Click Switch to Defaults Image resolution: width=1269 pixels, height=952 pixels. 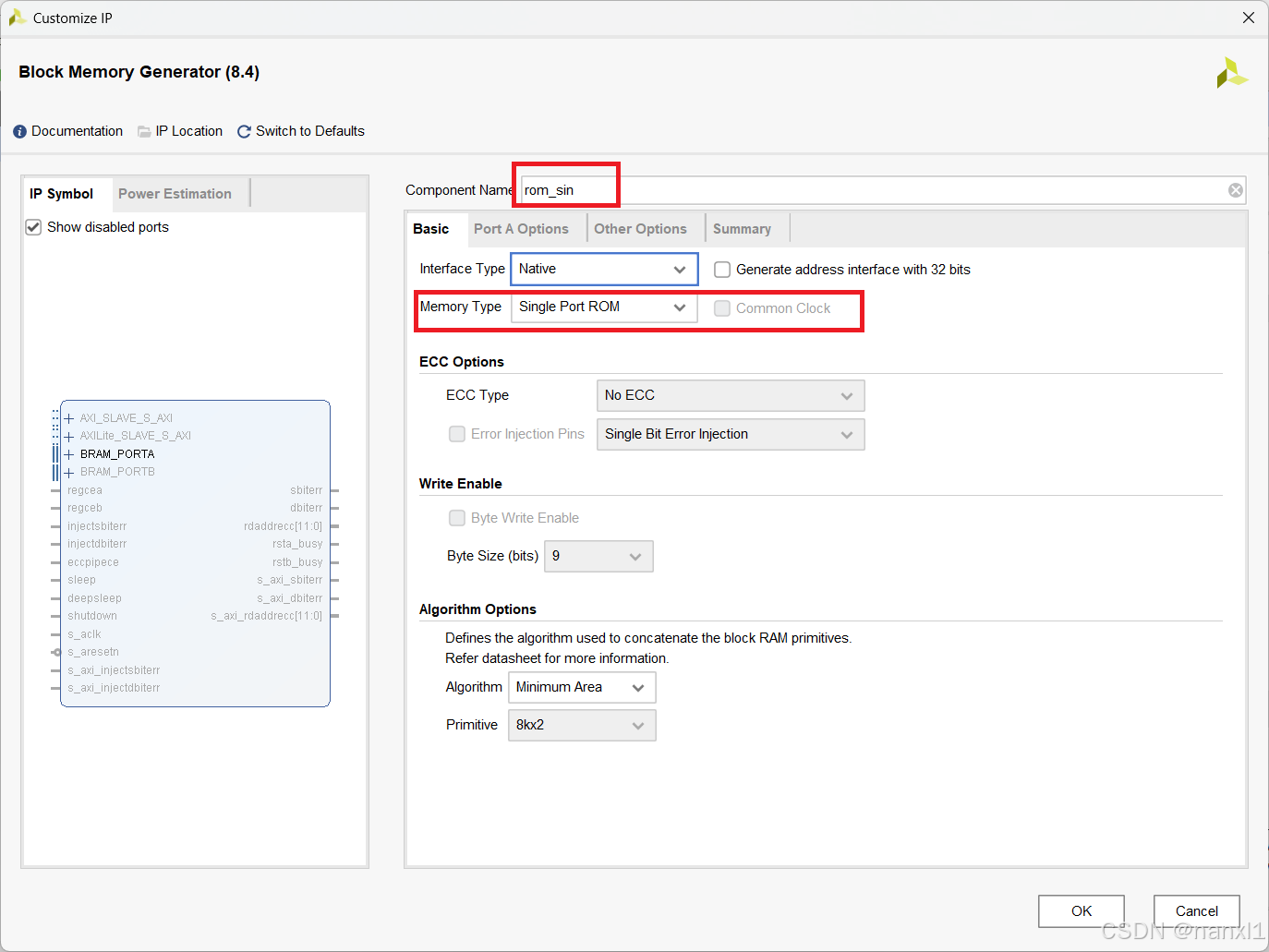click(x=310, y=131)
